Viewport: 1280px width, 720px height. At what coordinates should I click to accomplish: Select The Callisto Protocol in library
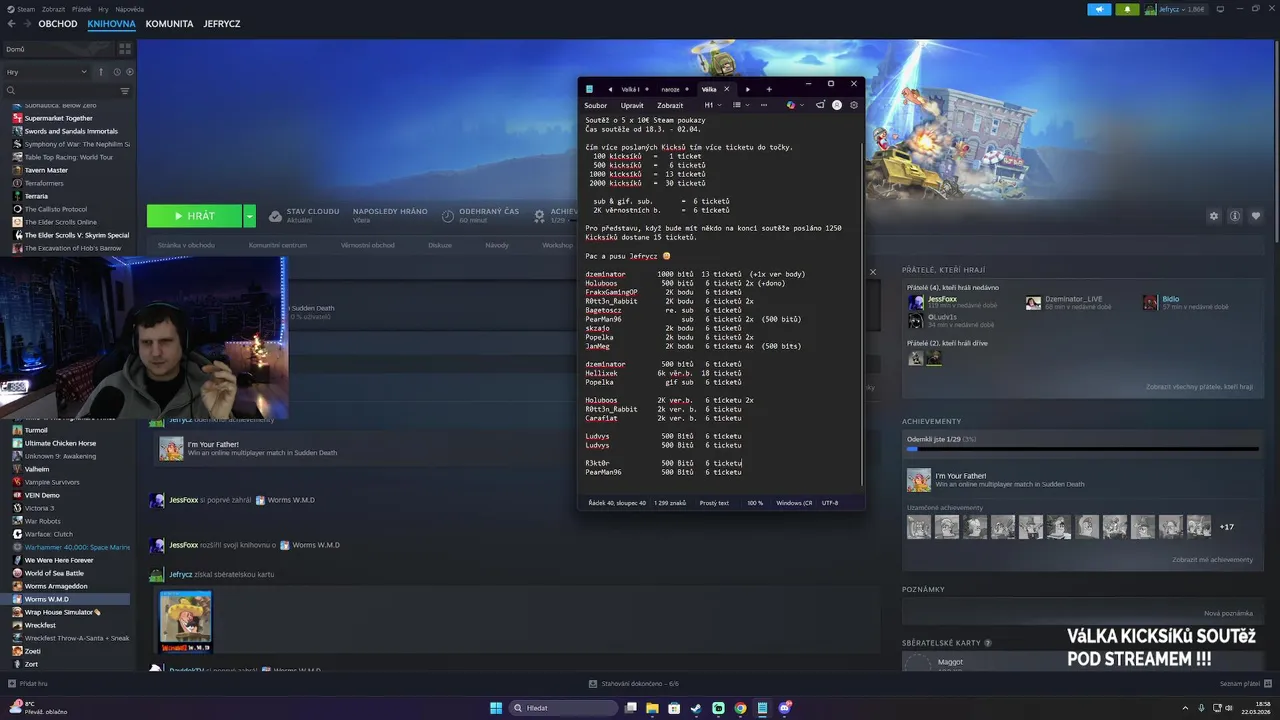point(55,209)
